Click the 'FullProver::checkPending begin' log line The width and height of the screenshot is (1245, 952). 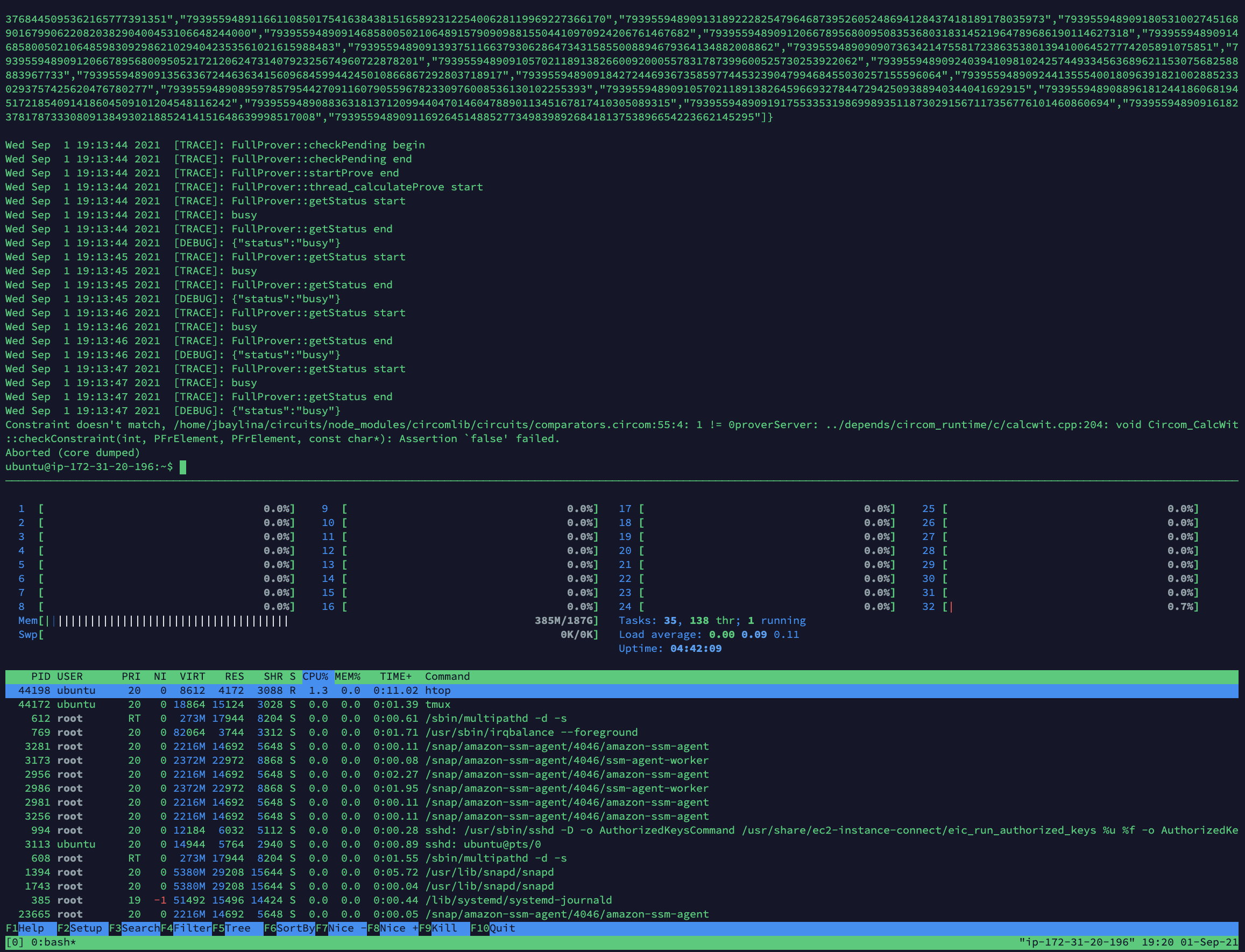click(215, 145)
